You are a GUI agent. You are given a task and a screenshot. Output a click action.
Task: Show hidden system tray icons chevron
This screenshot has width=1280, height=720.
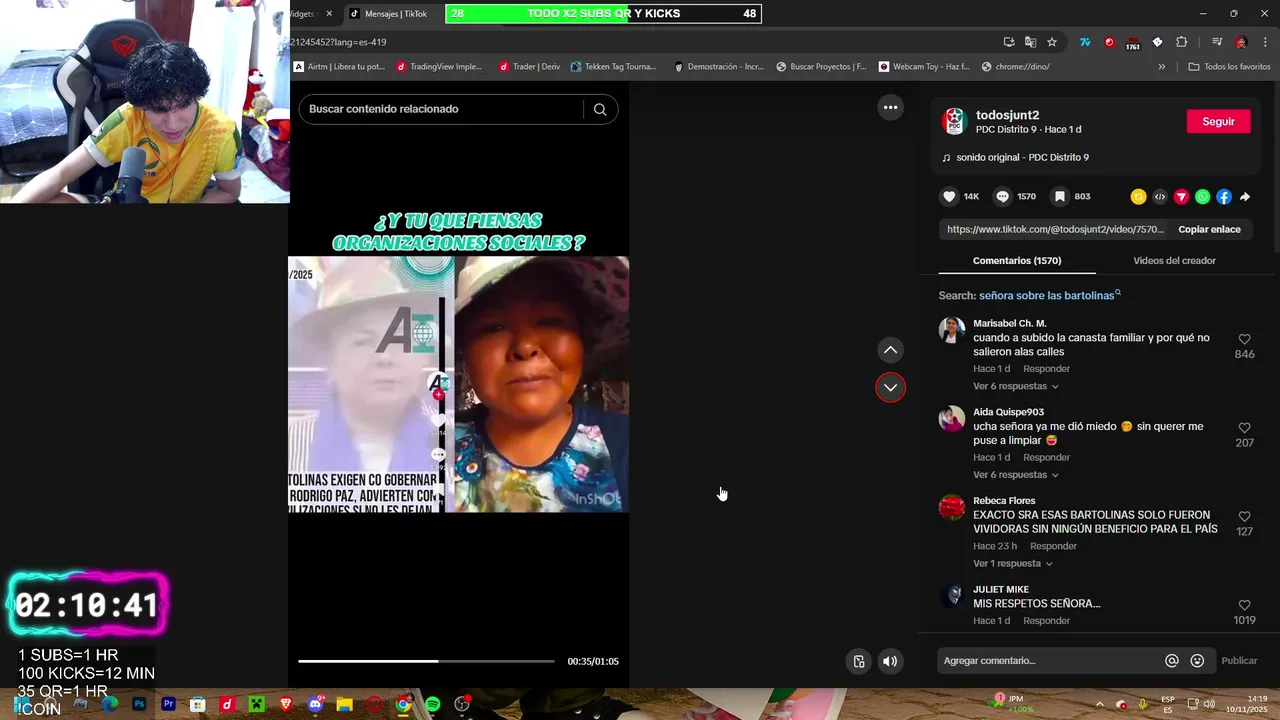click(x=1099, y=704)
